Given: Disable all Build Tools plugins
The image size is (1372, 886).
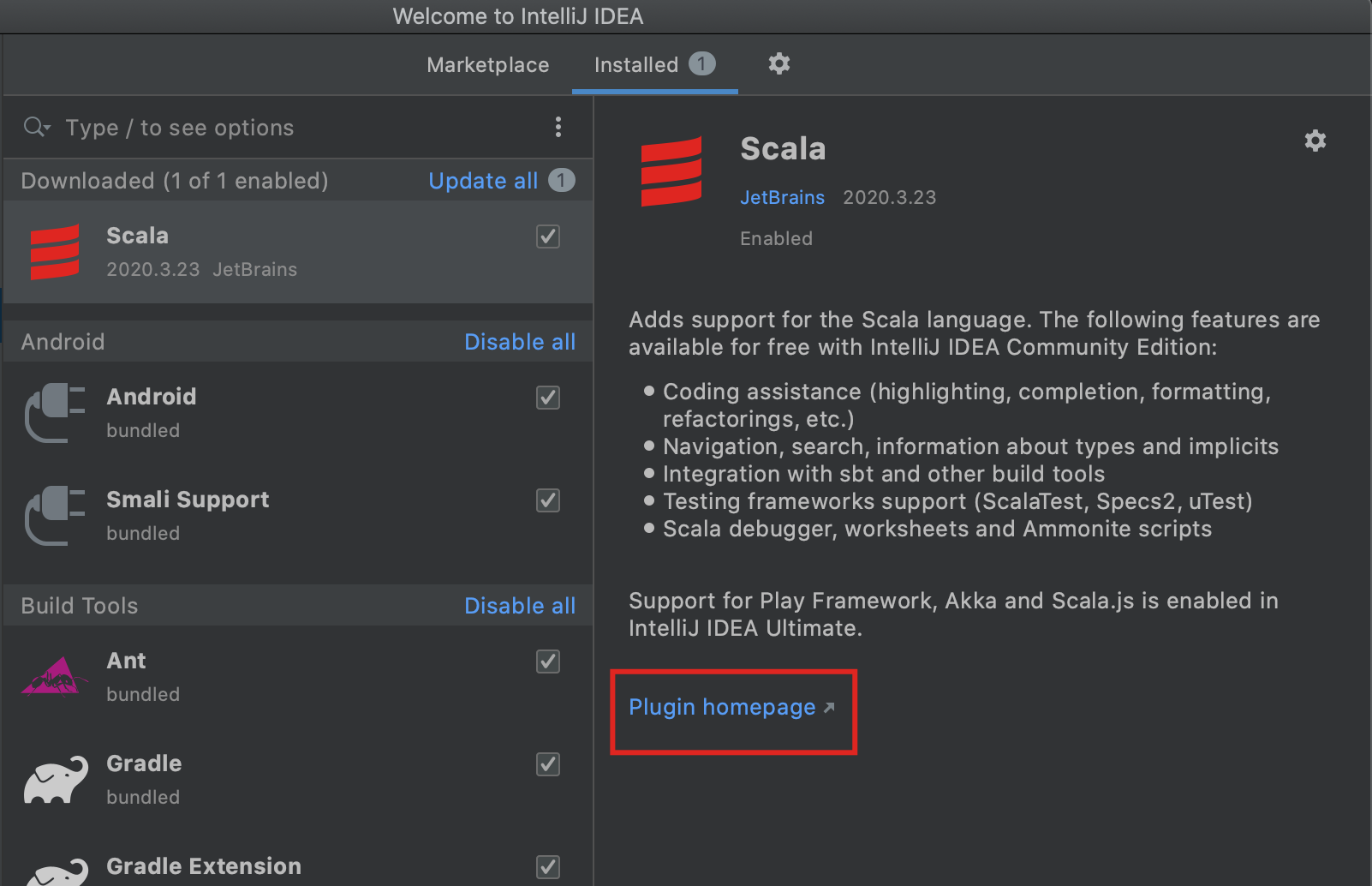Looking at the screenshot, I should (520, 606).
